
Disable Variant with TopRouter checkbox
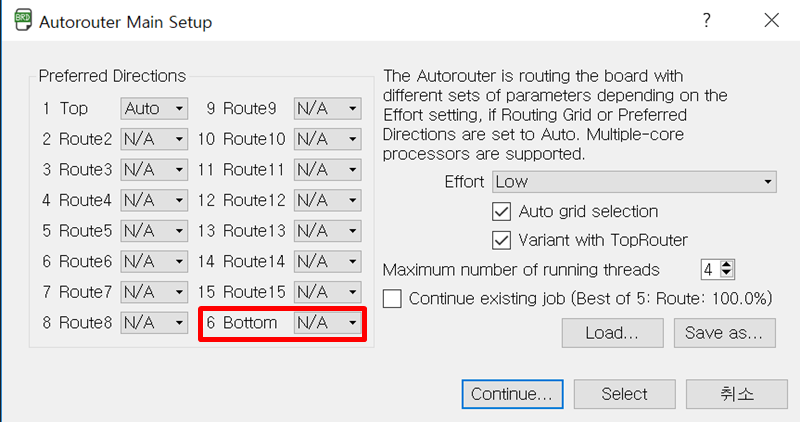pos(502,240)
